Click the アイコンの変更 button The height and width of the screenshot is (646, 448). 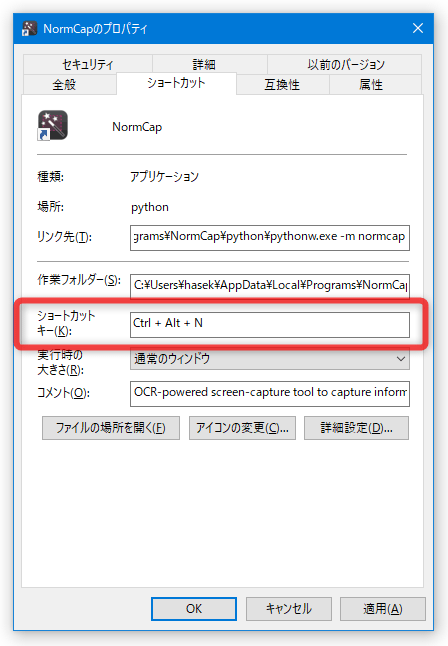[242, 428]
